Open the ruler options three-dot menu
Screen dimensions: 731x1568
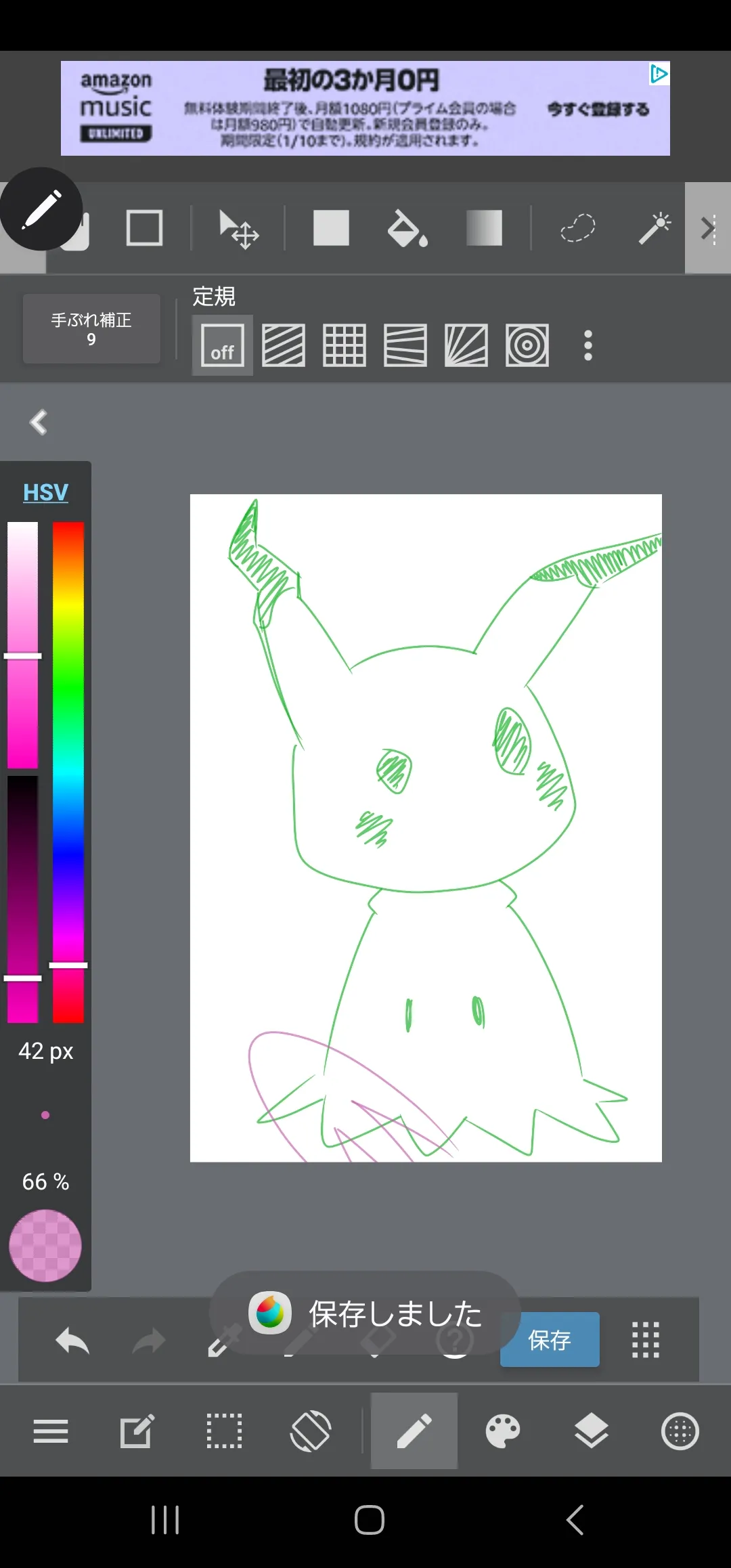[588, 345]
